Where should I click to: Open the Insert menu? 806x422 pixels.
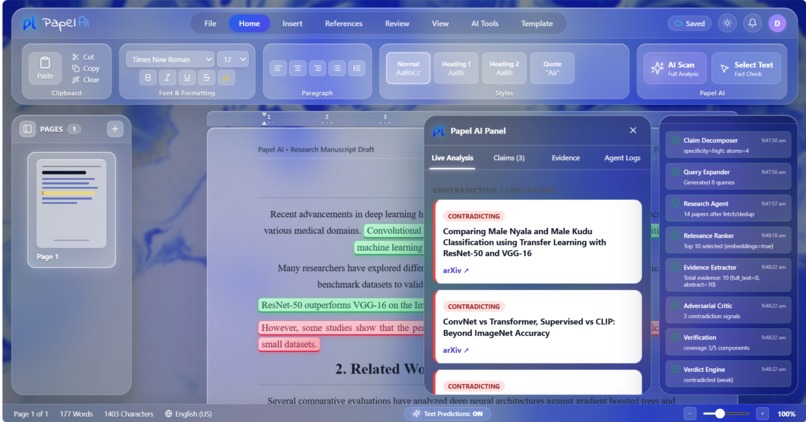tap(292, 24)
